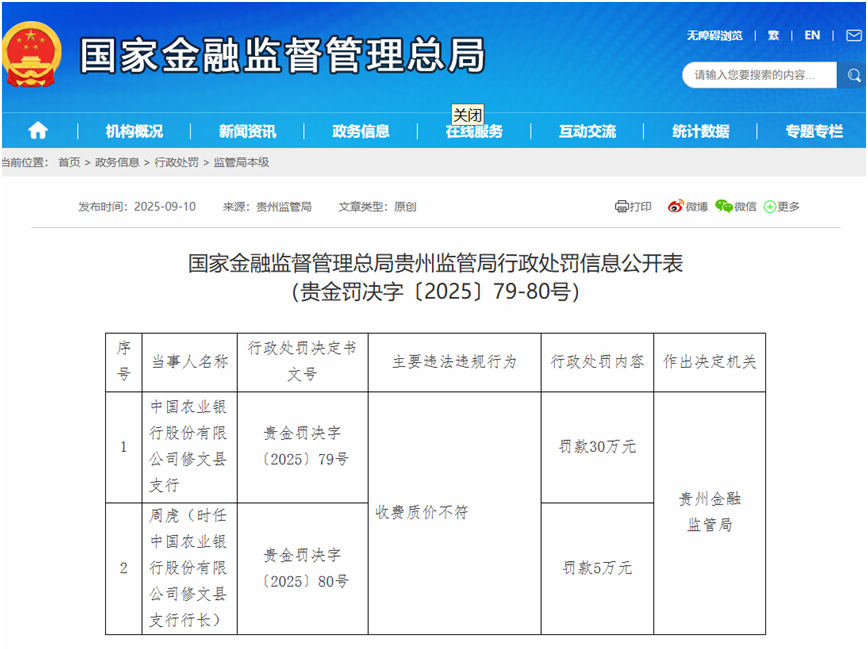Viewport: 868px width, 649px height.
Task: Switch to traditional Chinese with 繁
Action: (x=772, y=34)
